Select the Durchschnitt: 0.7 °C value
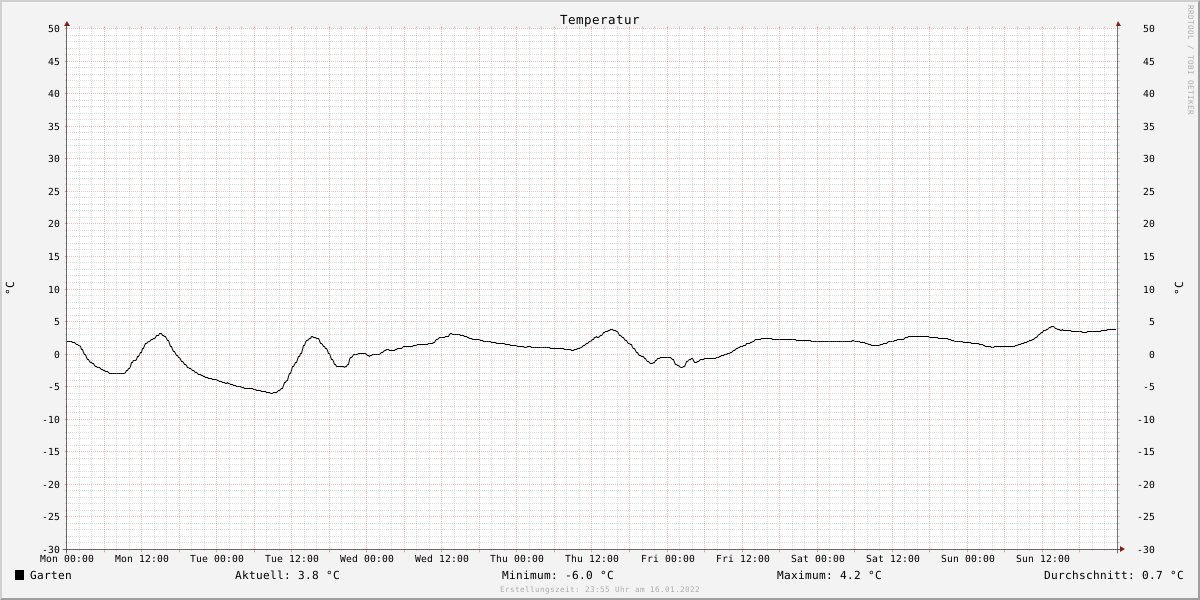Screen dimensions: 1200x600 (1114, 575)
